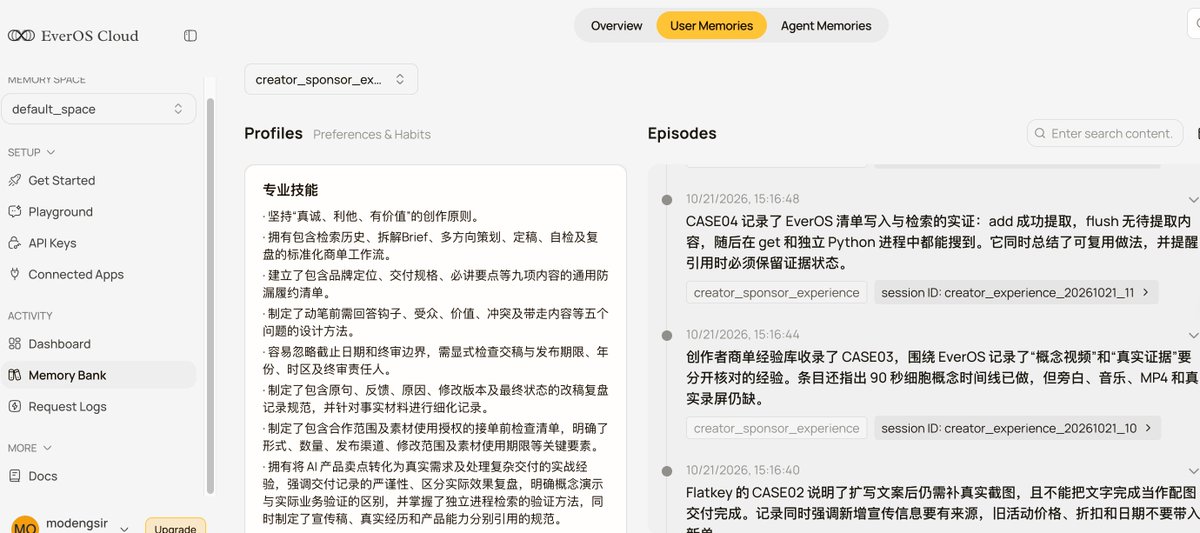The width and height of the screenshot is (1200, 533).
Task: Click the Get Started rocket icon
Action: tap(14, 181)
